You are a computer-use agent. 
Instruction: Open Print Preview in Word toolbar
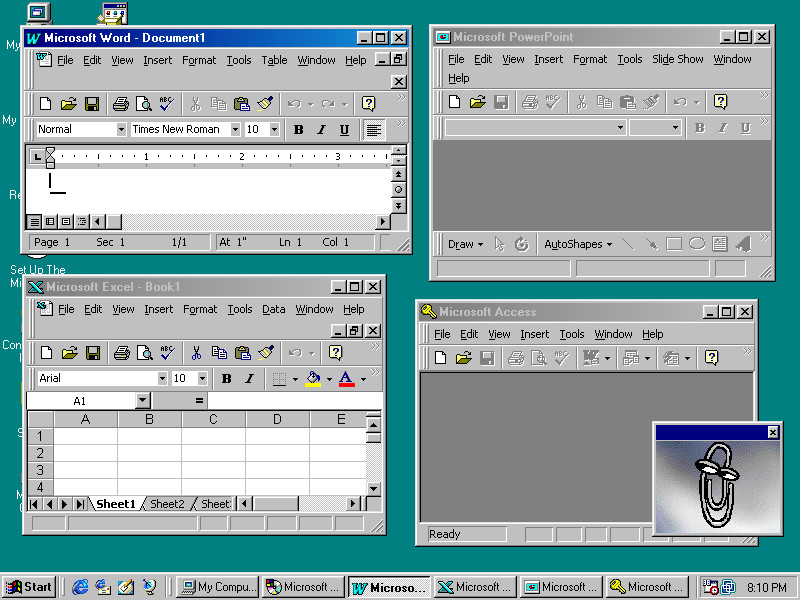(x=144, y=104)
